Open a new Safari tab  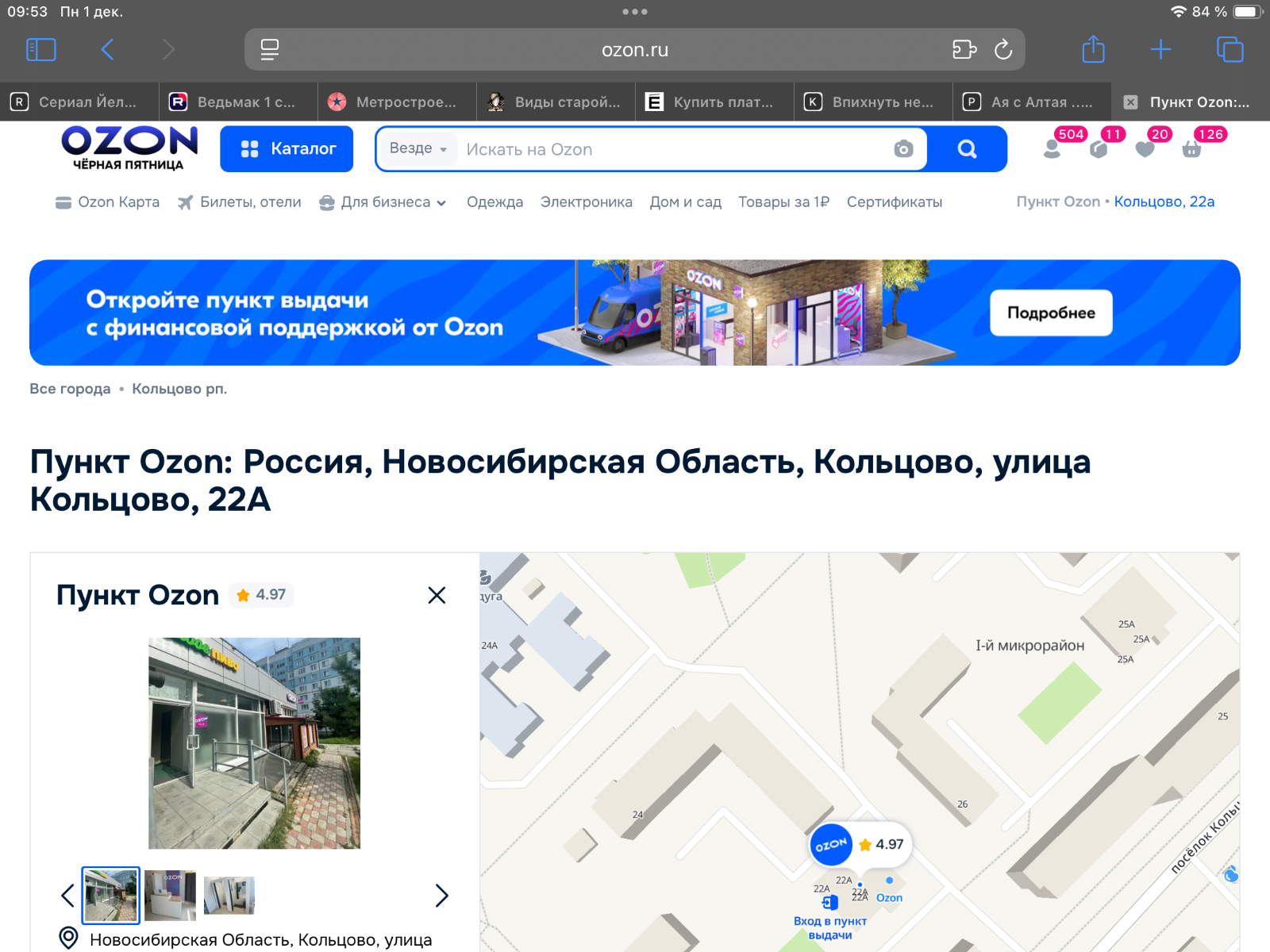click(1160, 50)
